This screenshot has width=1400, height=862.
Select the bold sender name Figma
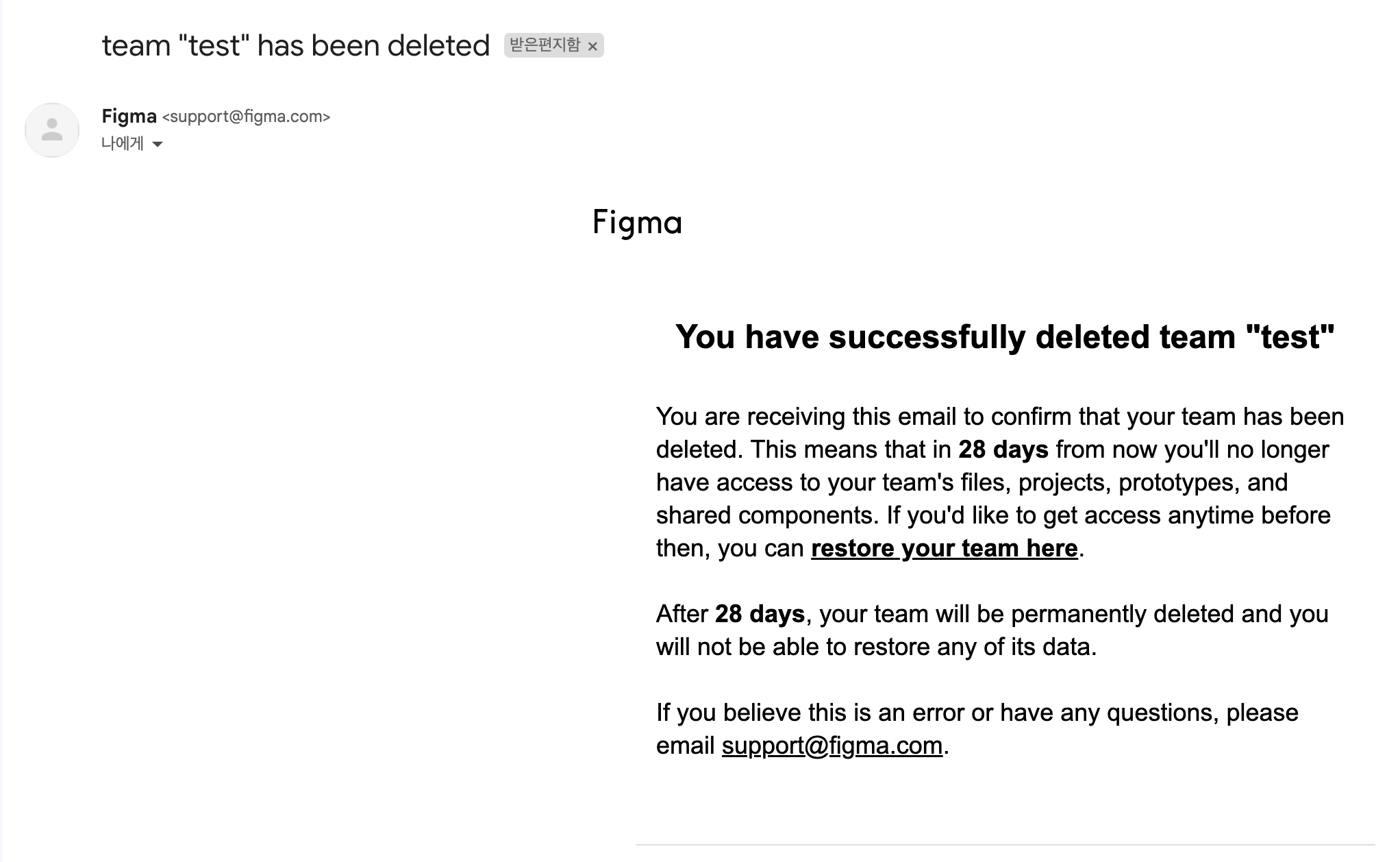coord(129,116)
